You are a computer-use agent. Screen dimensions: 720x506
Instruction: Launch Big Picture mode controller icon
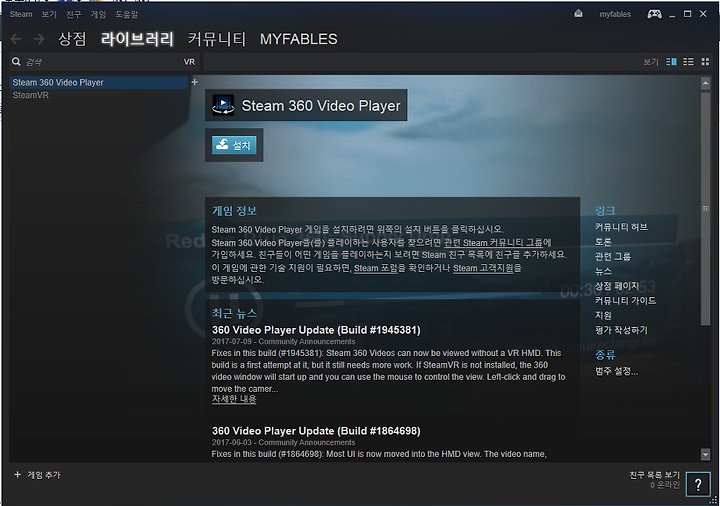point(654,14)
